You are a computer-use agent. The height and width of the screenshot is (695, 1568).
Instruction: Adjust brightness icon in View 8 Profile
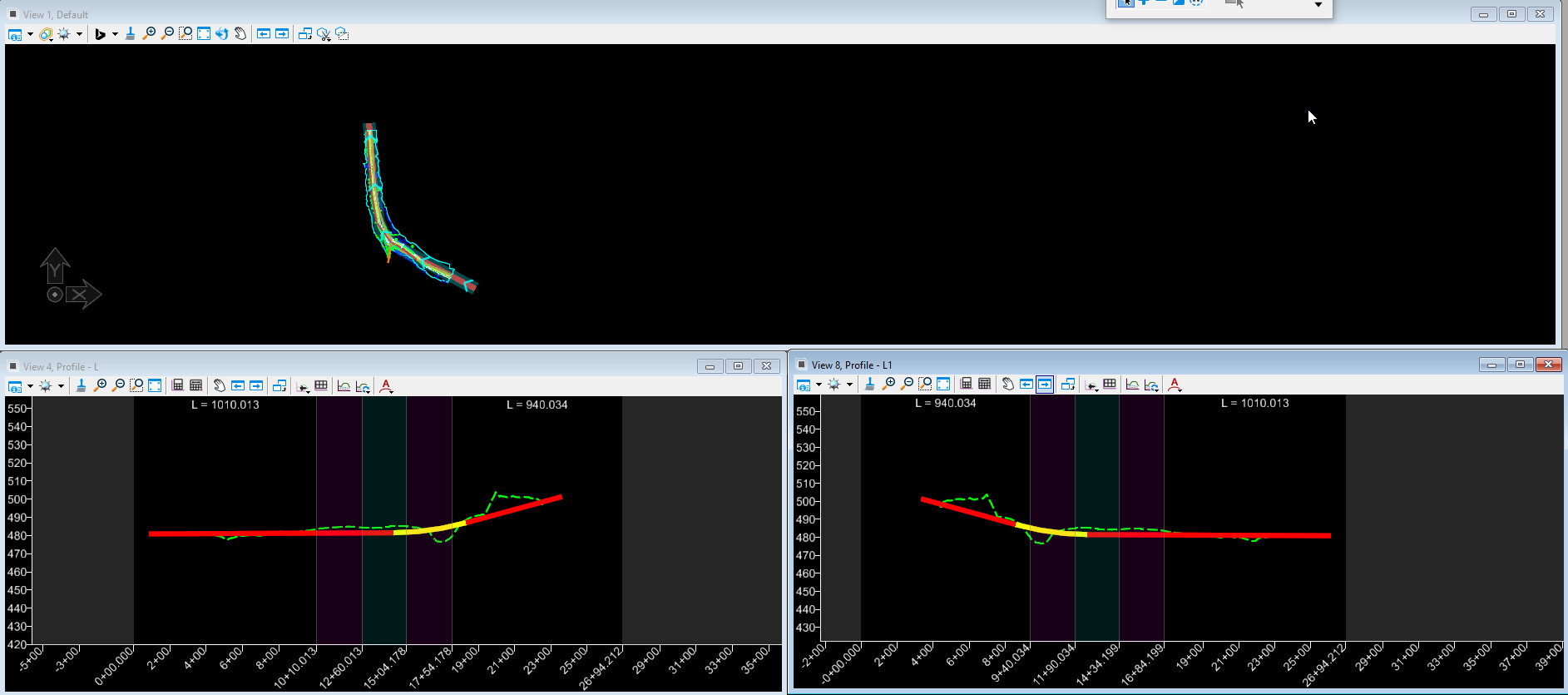click(834, 385)
